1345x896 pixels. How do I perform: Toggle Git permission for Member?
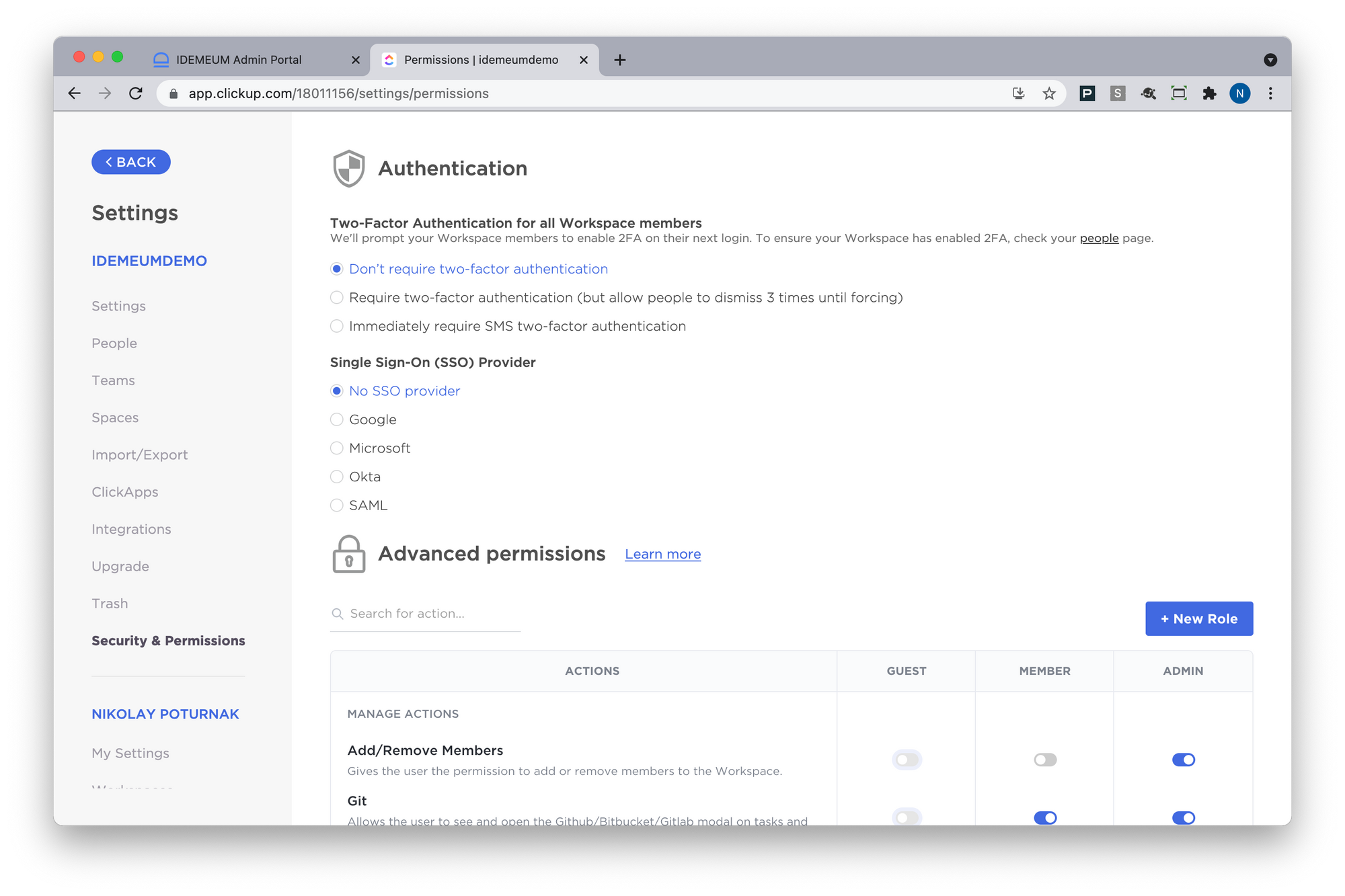pyautogui.click(x=1045, y=818)
